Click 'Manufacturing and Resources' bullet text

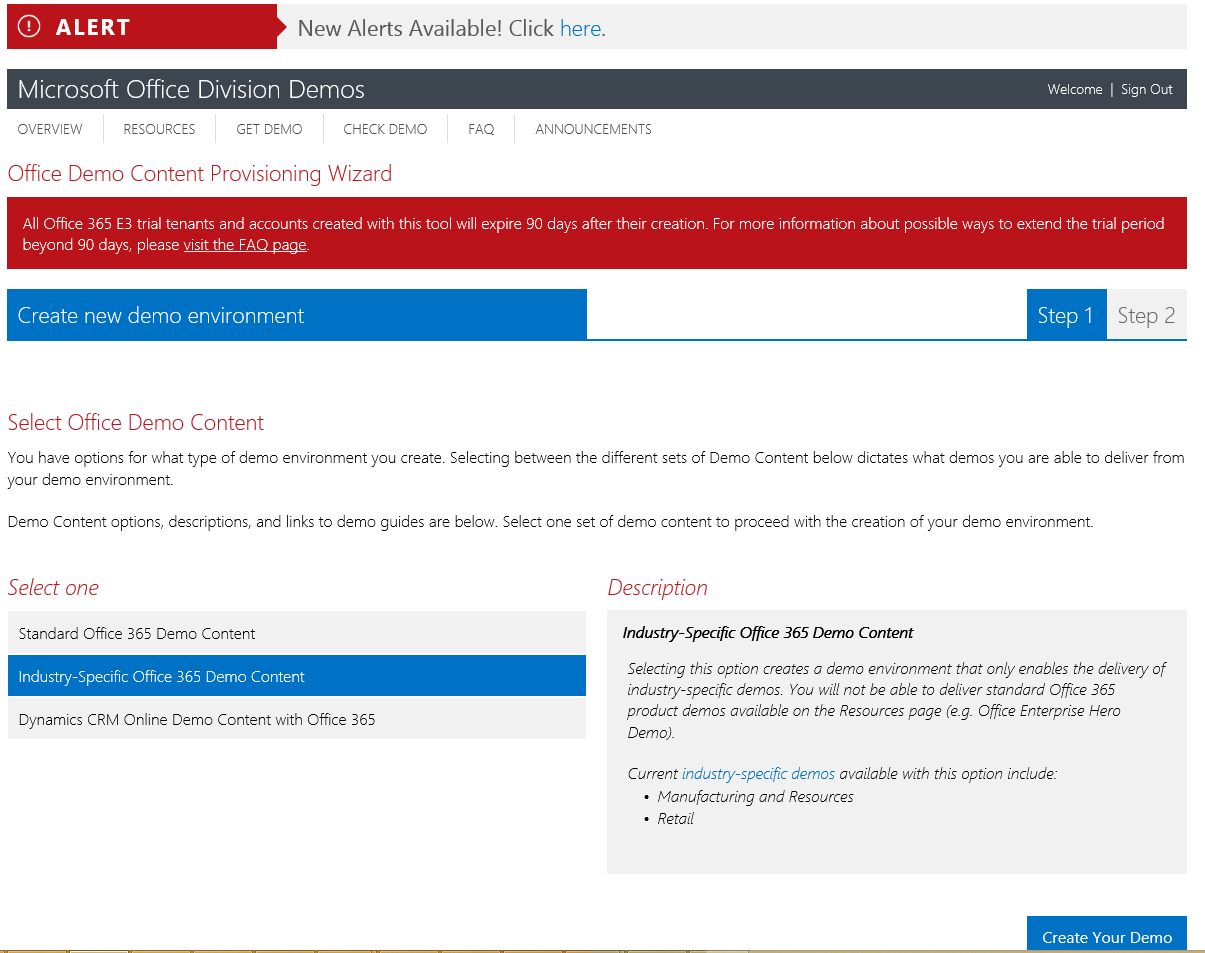click(756, 797)
